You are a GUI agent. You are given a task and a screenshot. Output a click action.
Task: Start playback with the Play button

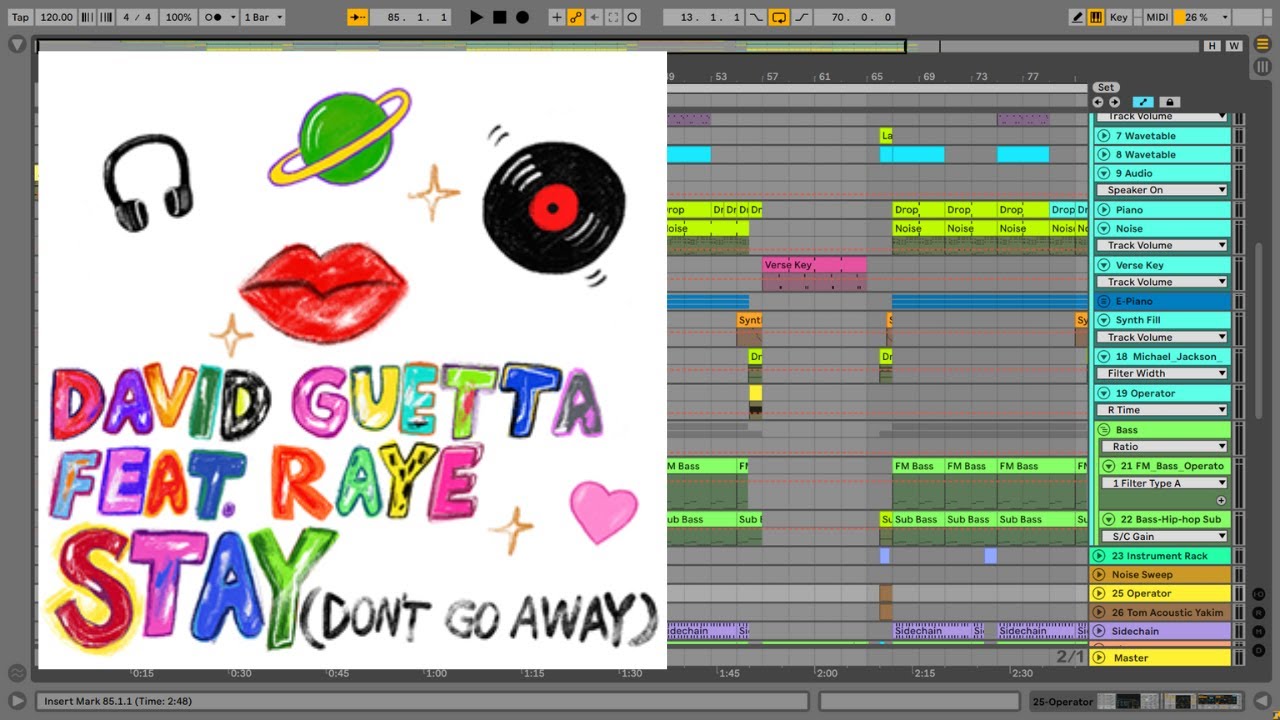coord(476,17)
